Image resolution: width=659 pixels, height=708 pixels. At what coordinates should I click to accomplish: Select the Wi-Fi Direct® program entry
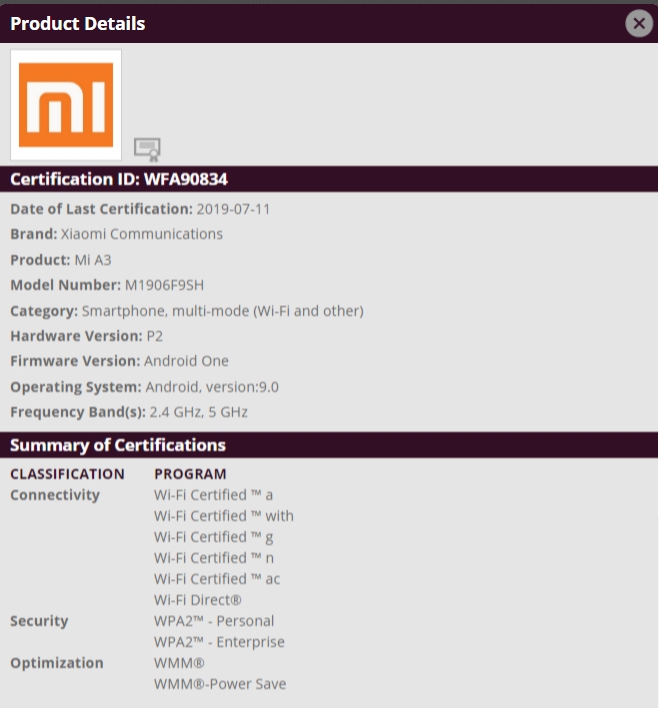click(x=198, y=600)
